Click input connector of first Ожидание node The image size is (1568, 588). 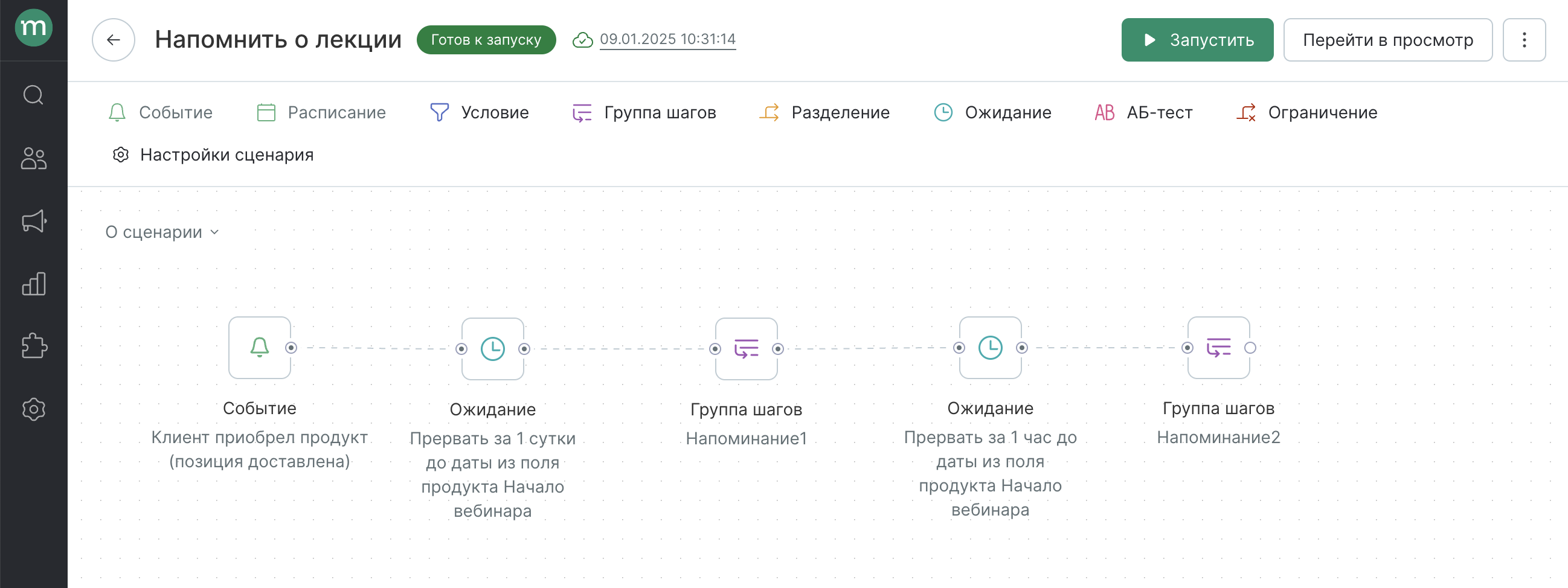pos(461,349)
